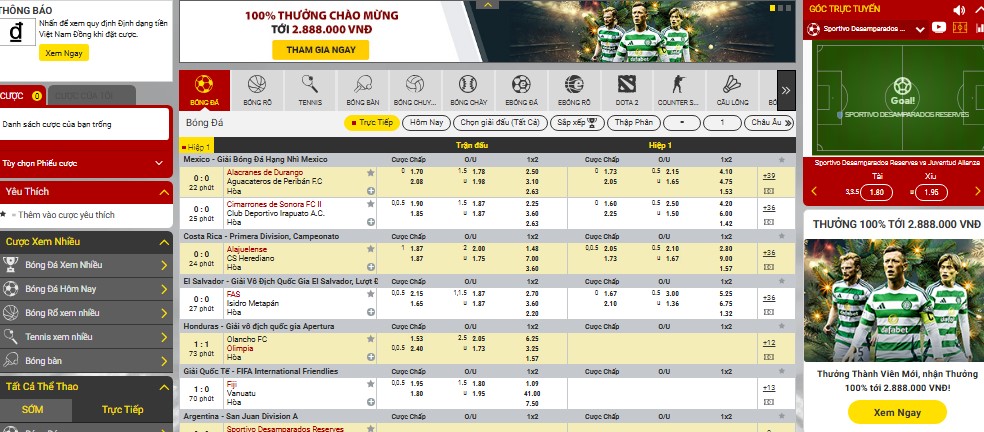Open the Tennis sport category
Screen dimensions: 984x432
tap(309, 90)
